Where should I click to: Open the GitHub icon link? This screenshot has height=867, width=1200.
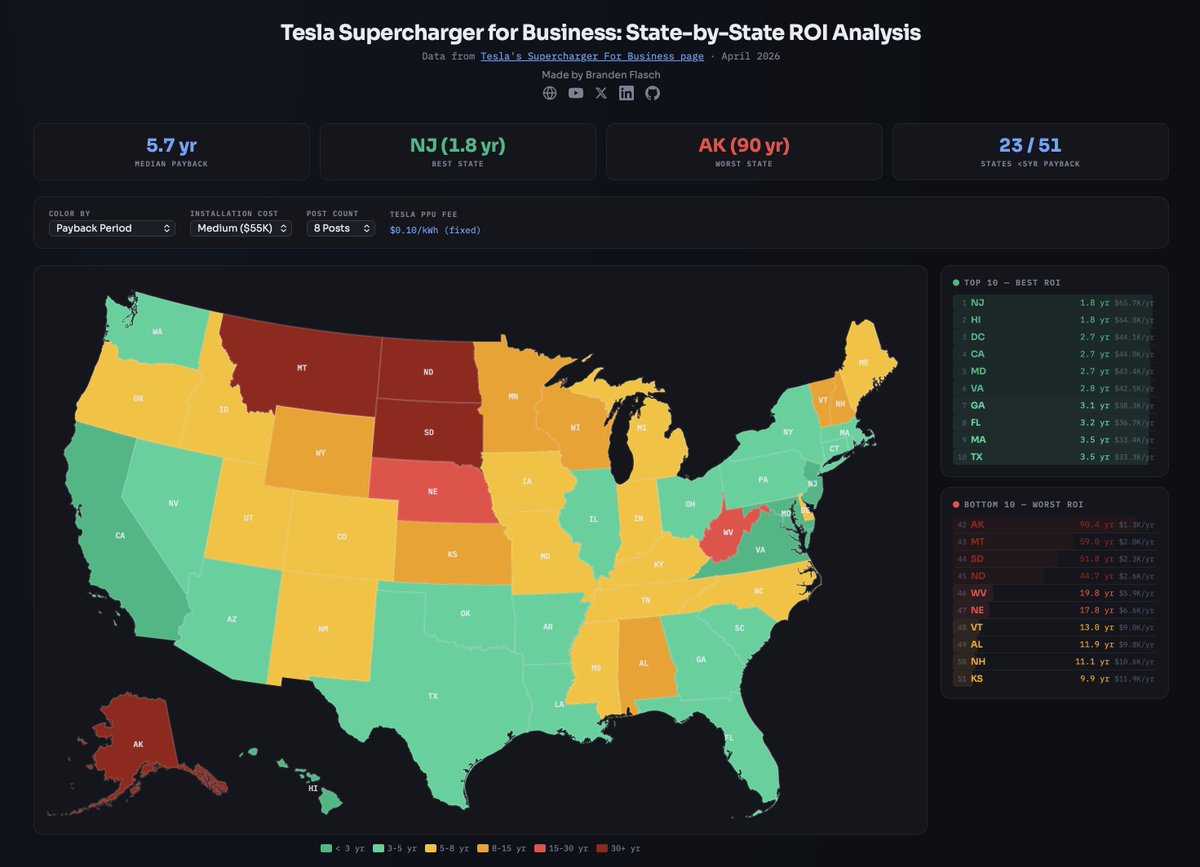pos(652,93)
